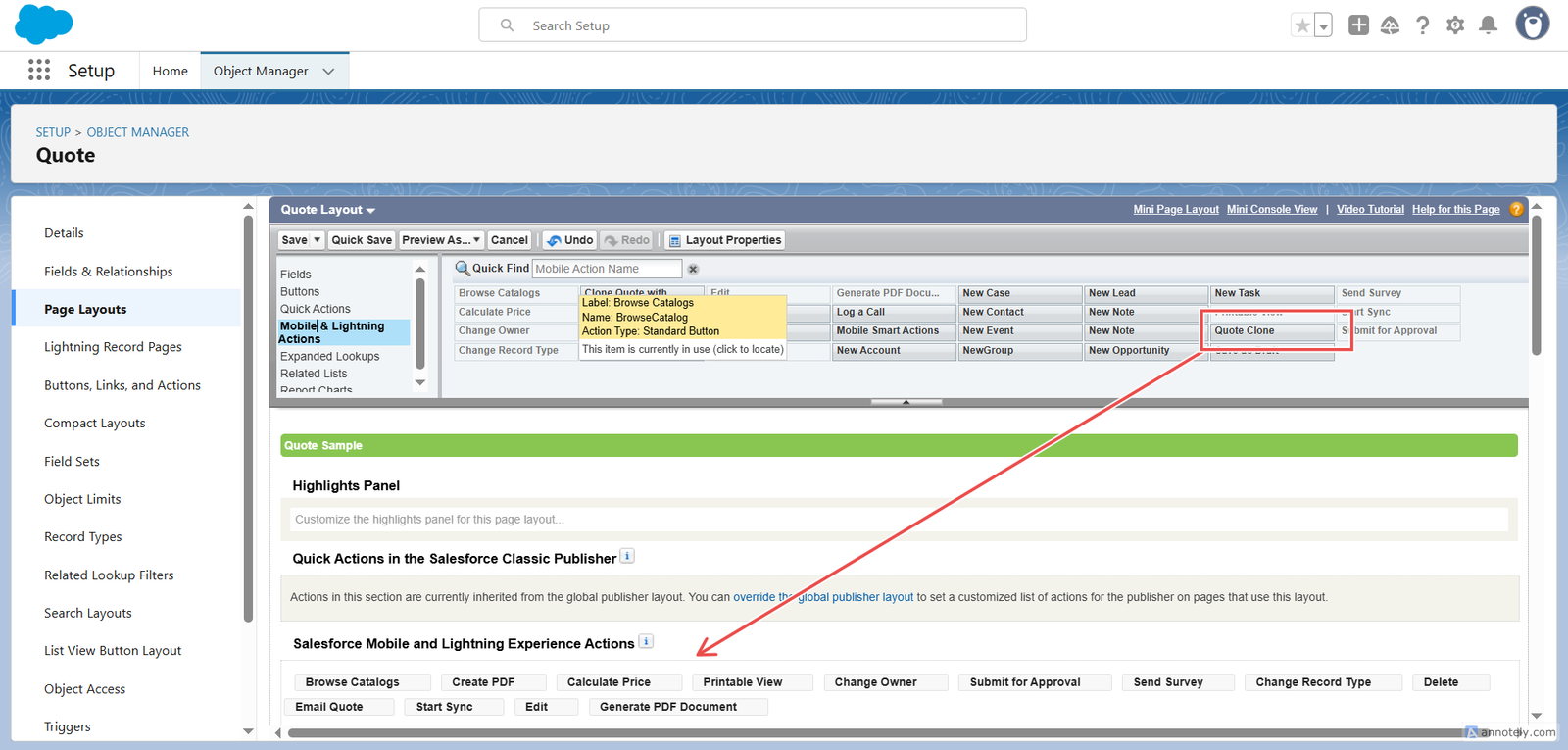Select the Printable View action in layout
The height and width of the screenshot is (750, 1568).
[753, 682]
